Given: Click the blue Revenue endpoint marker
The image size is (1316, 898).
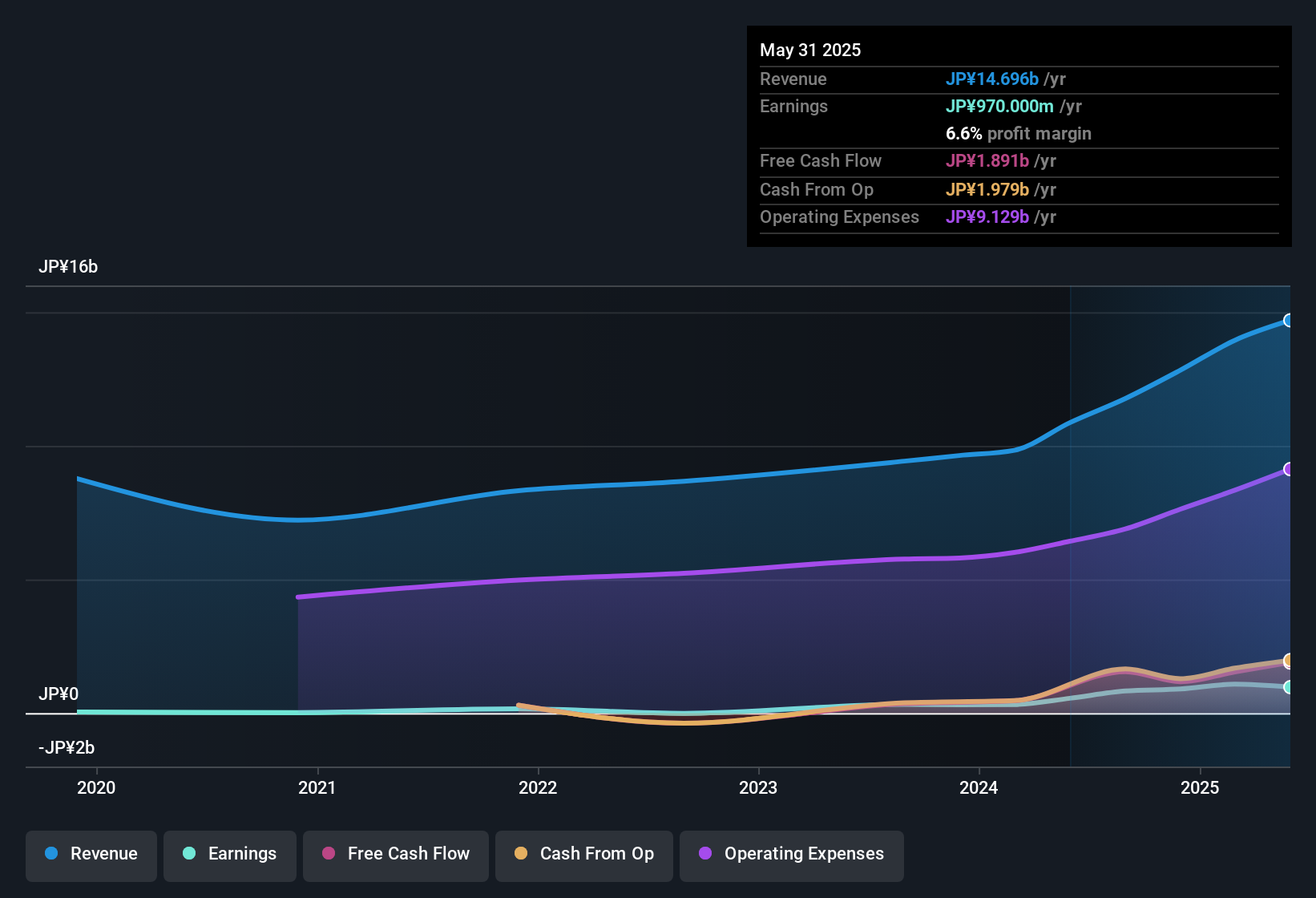Looking at the screenshot, I should [1289, 321].
